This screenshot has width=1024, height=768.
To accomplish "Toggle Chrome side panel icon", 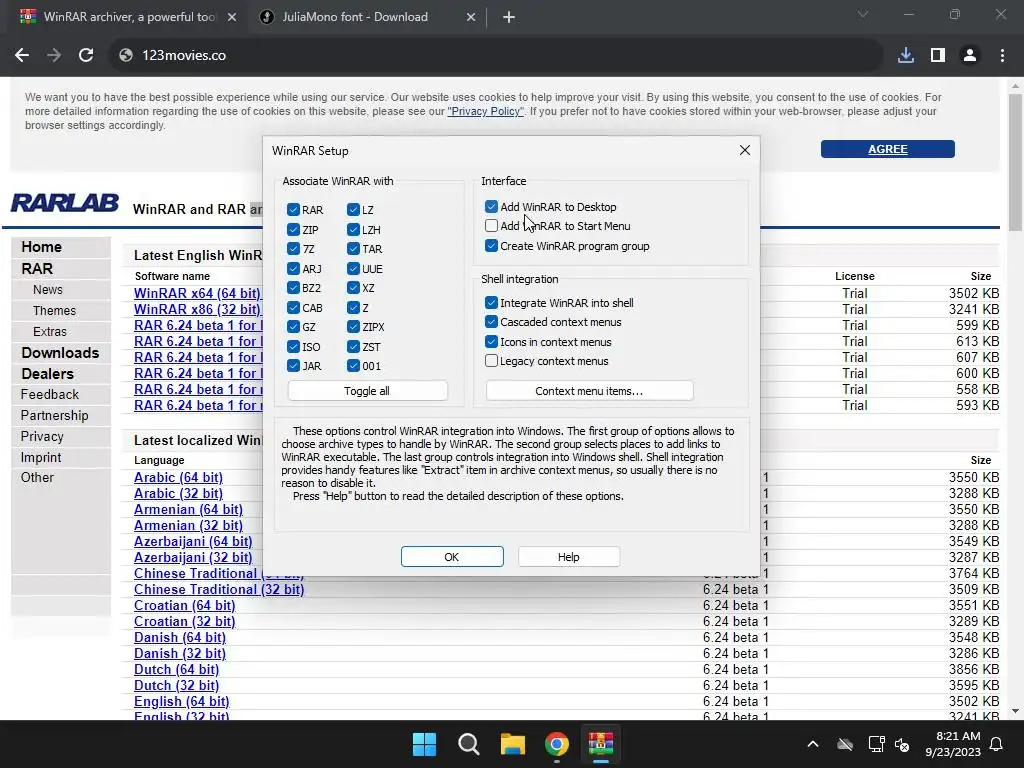I will [938, 56].
